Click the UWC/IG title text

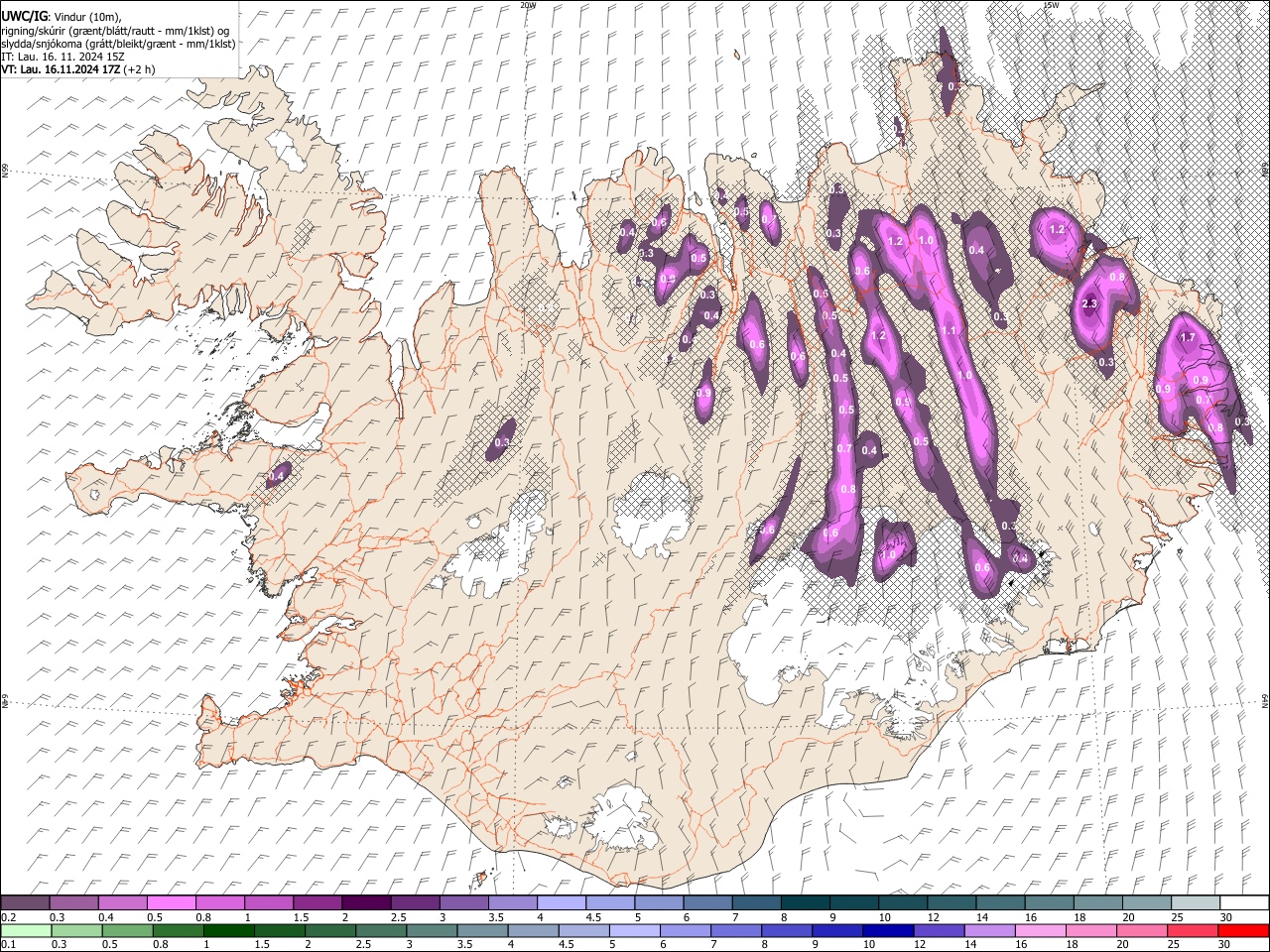pyautogui.click(x=25, y=17)
